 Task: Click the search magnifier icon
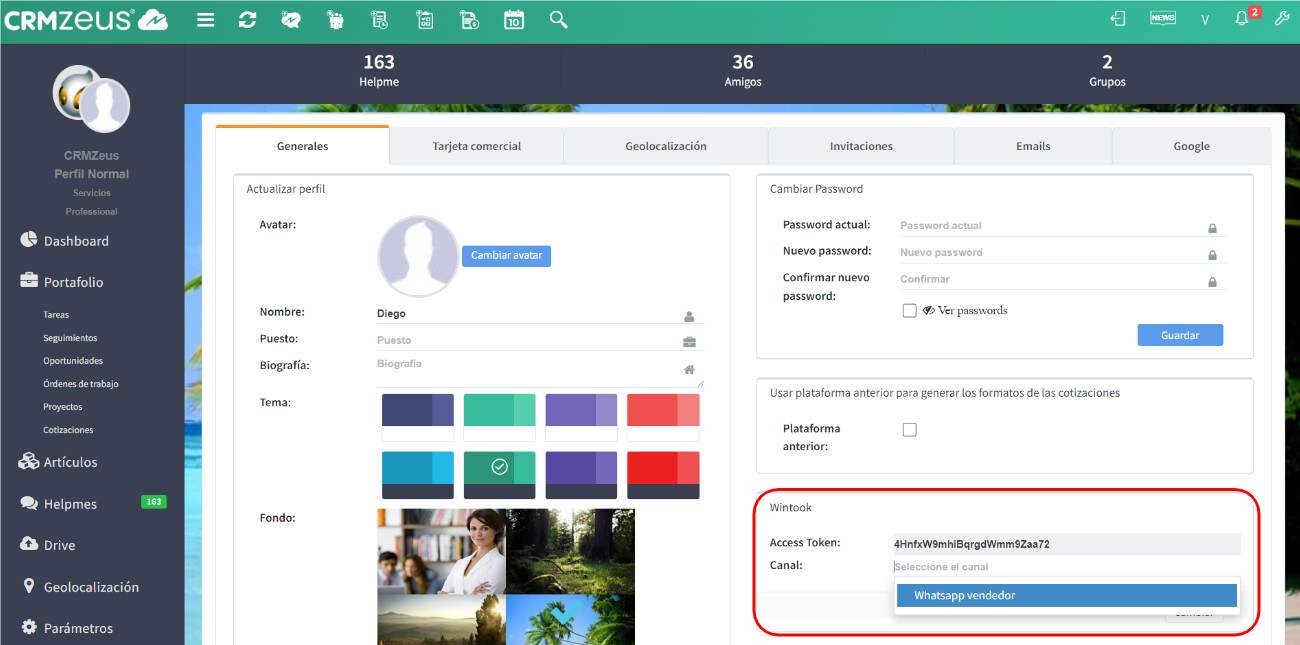(x=558, y=20)
